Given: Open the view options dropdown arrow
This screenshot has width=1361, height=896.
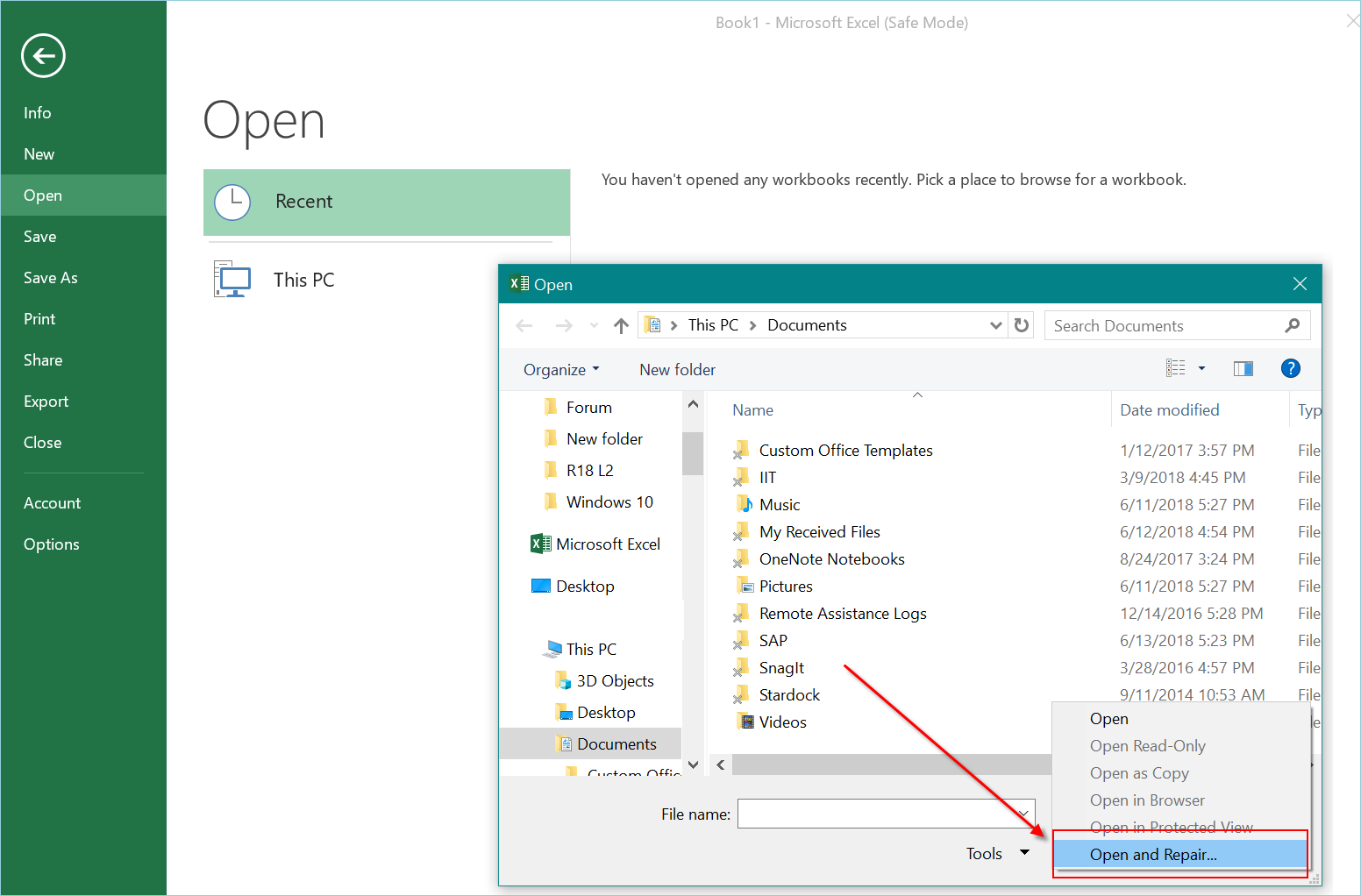Looking at the screenshot, I should pyautogui.click(x=1201, y=369).
